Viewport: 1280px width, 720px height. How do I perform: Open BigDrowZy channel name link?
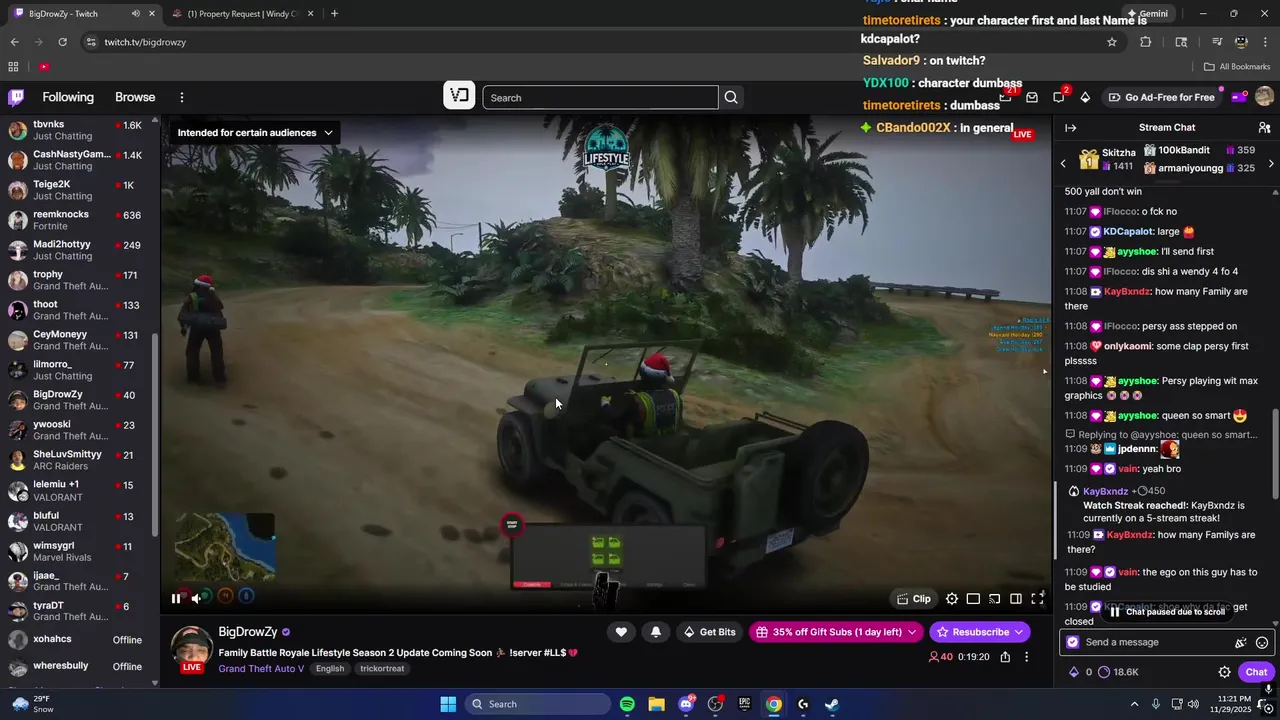coord(248,632)
